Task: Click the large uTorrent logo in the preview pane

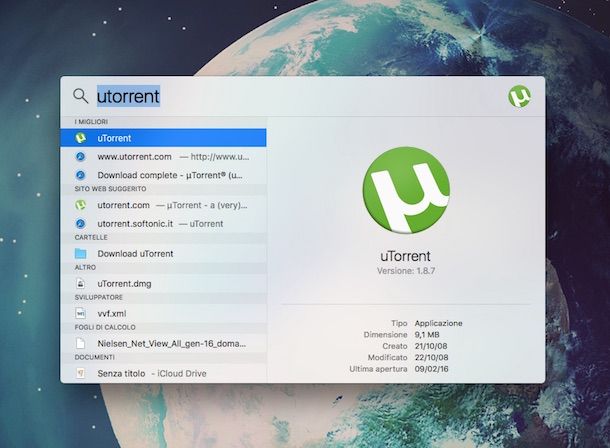Action: (406, 190)
